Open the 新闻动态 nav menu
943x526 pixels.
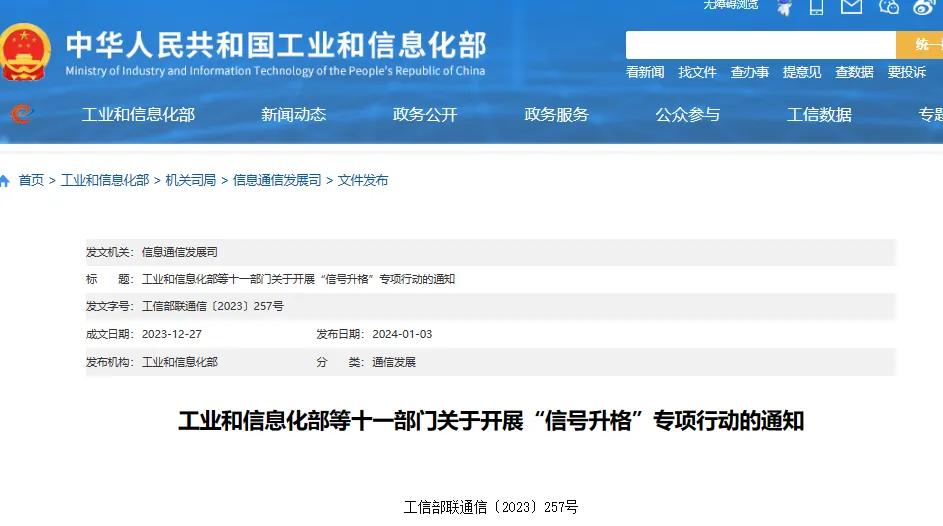point(293,114)
